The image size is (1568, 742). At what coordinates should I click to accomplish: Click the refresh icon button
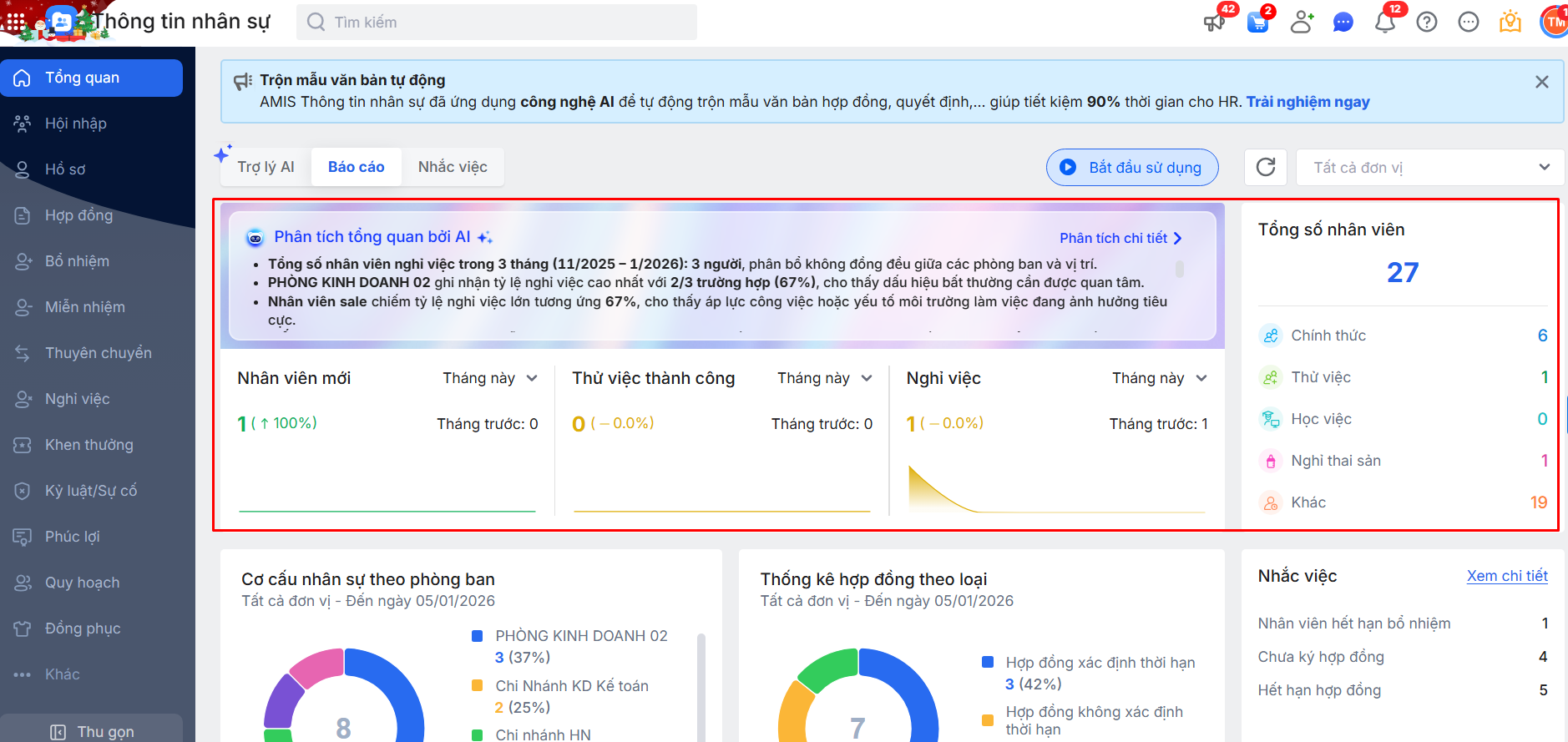click(x=1266, y=167)
